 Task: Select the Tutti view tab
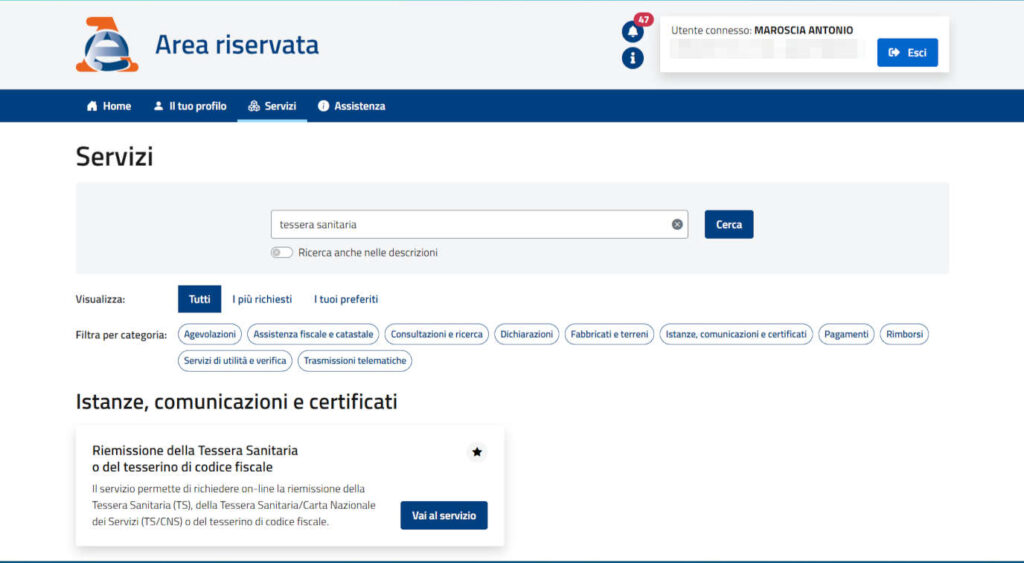(x=199, y=299)
